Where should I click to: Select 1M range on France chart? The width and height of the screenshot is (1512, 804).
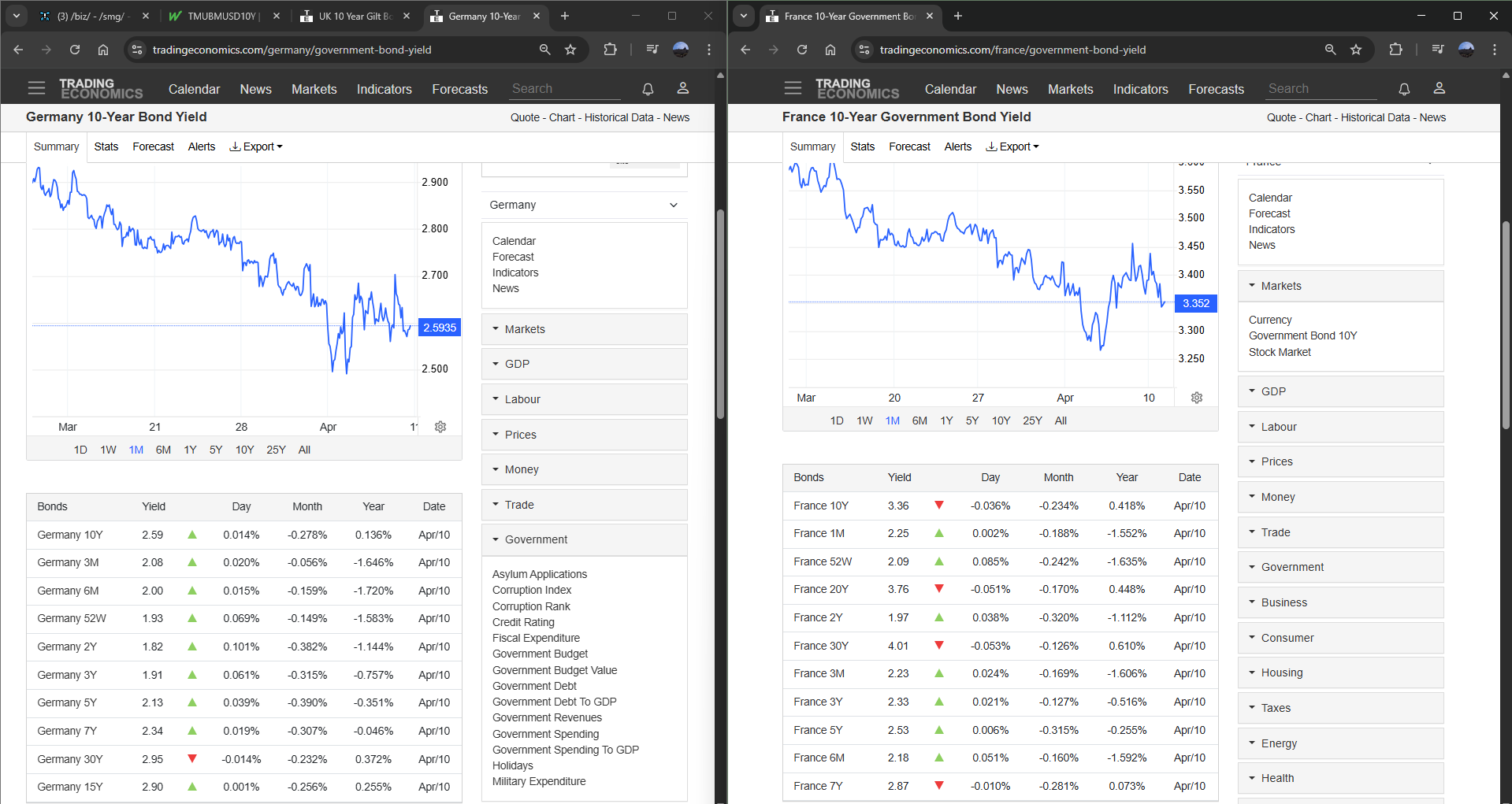[892, 421]
